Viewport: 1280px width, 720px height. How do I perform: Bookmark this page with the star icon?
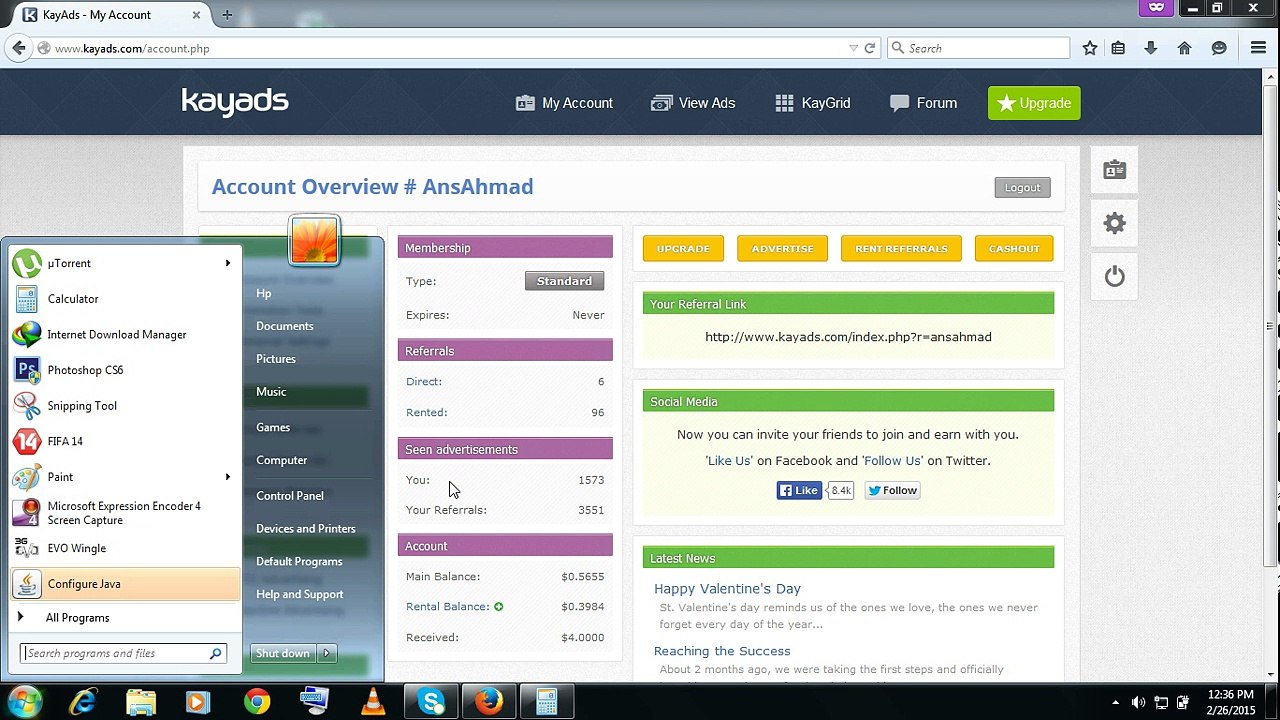[1090, 48]
